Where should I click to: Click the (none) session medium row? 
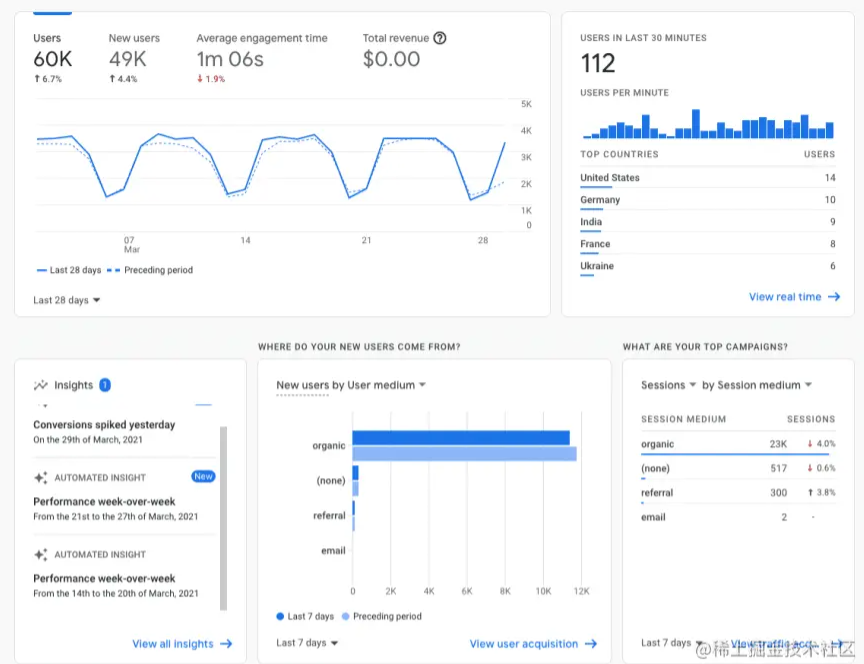point(738,468)
